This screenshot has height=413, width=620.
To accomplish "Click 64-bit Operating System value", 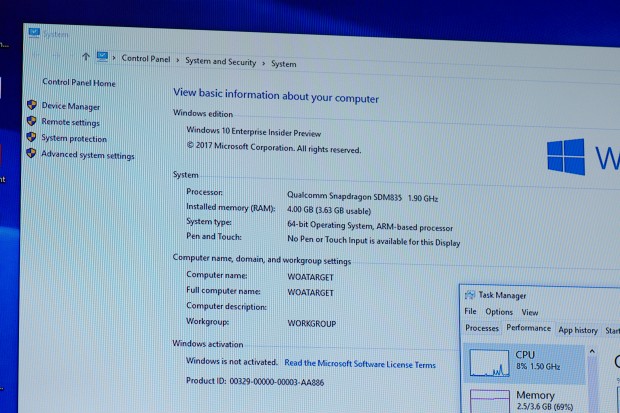I will pyautogui.click(x=370, y=226).
